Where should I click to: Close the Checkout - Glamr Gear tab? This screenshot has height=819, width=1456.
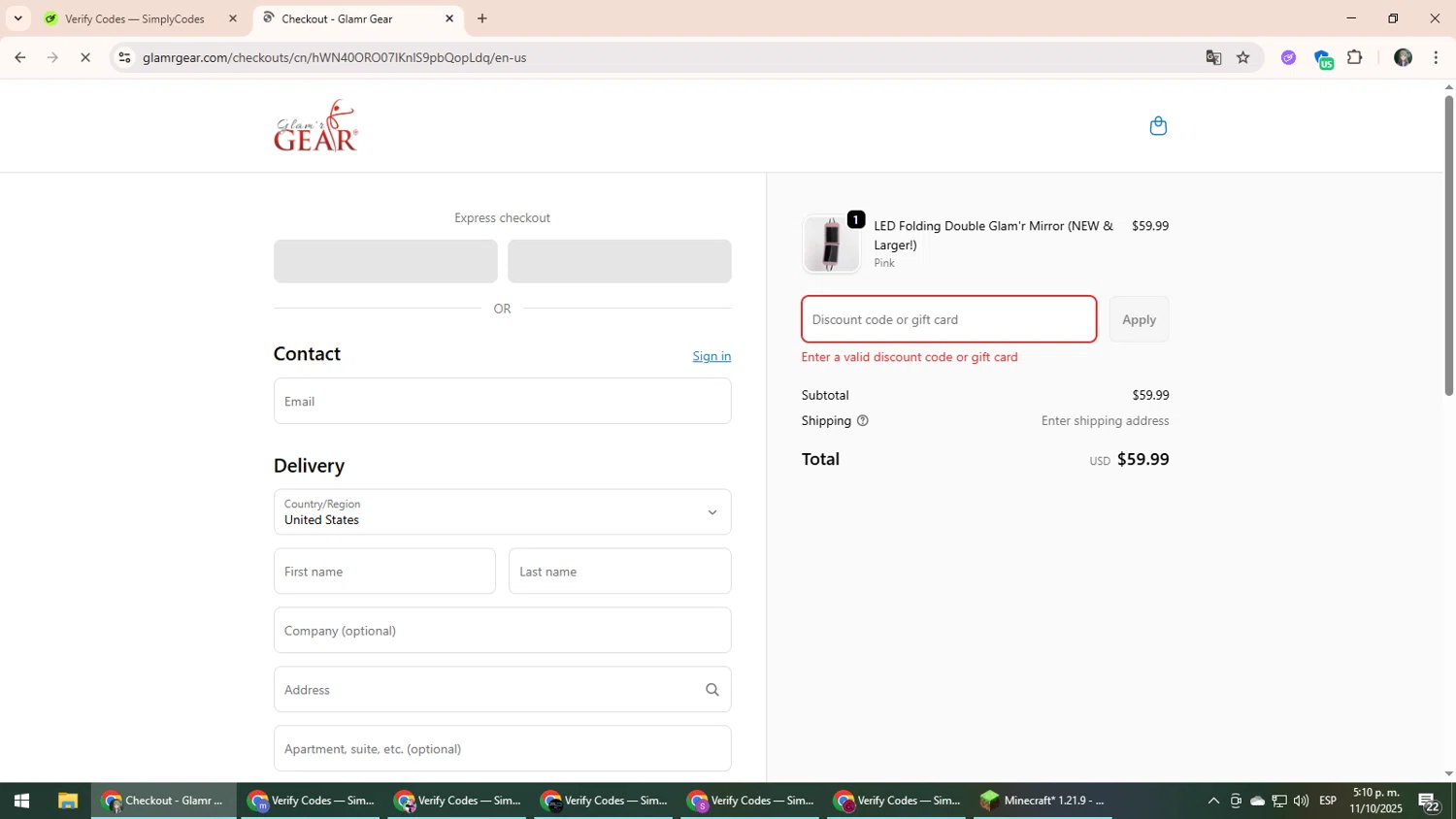449,18
